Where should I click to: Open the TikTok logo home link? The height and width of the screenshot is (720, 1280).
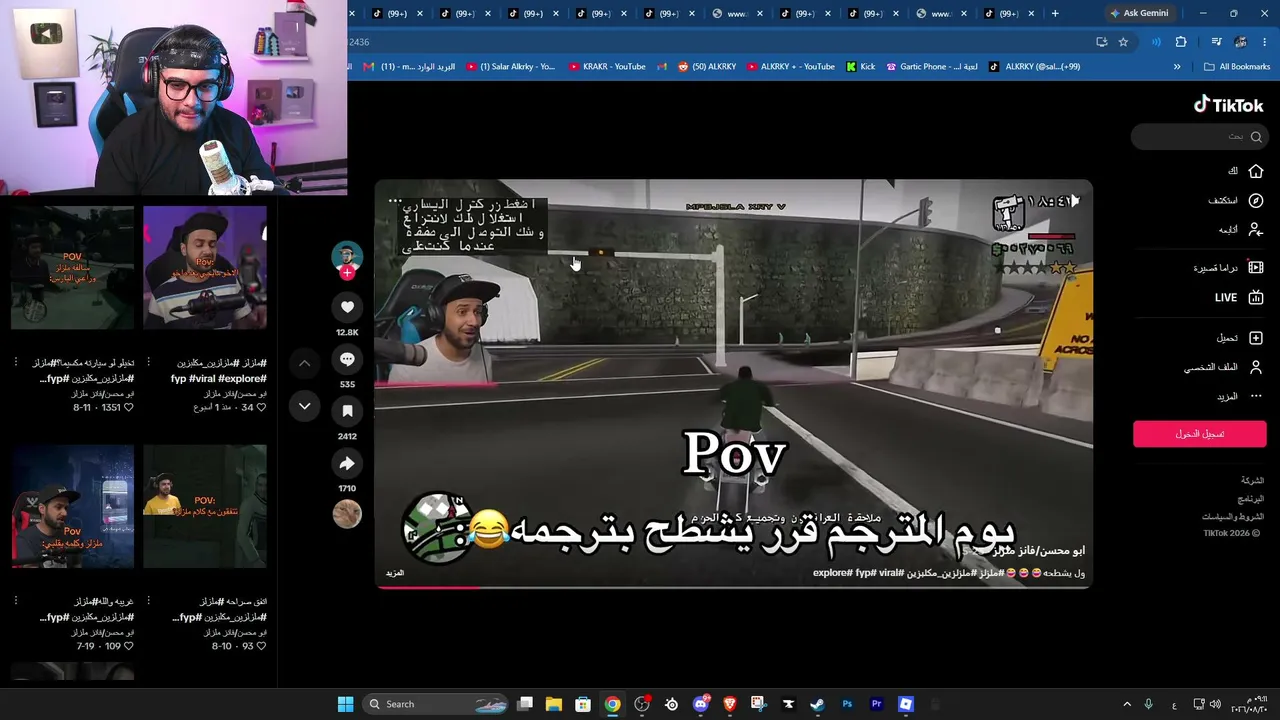[x=1229, y=105]
